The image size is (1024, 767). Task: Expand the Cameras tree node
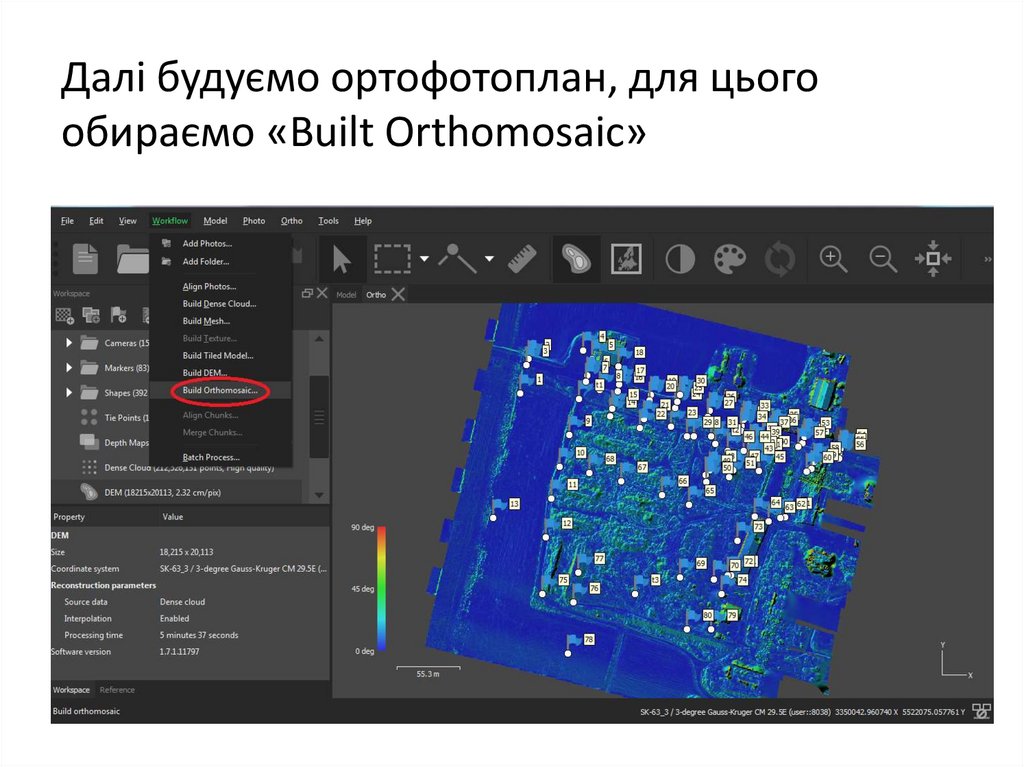(69, 343)
